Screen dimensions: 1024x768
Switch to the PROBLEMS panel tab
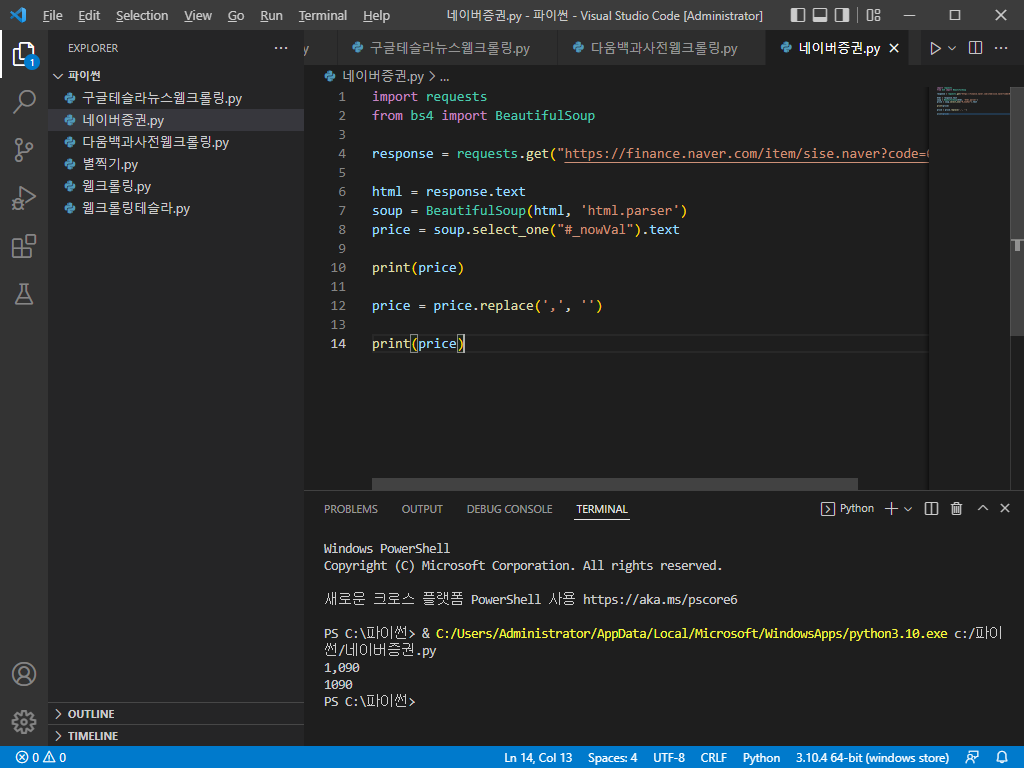tap(351, 509)
